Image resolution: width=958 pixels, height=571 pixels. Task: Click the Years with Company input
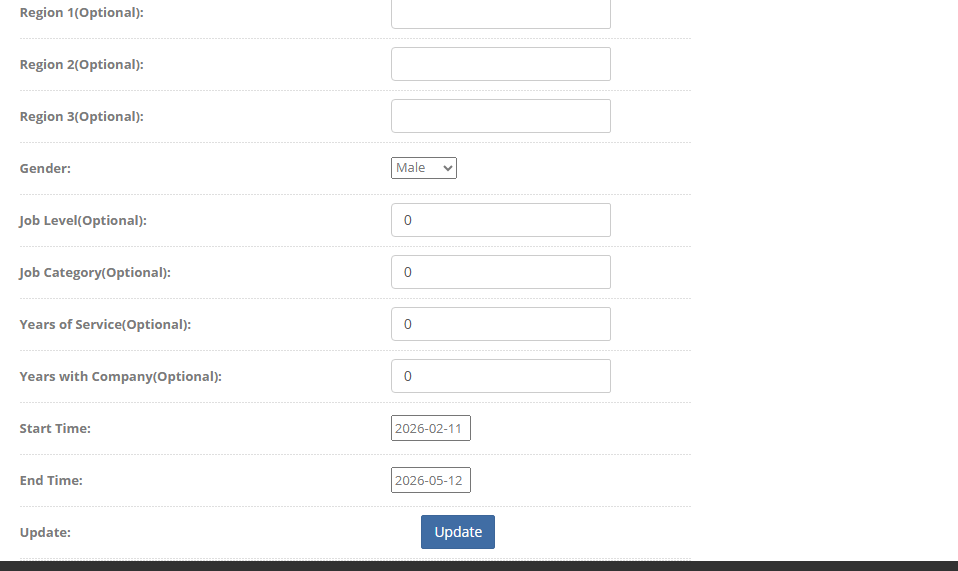pos(500,376)
